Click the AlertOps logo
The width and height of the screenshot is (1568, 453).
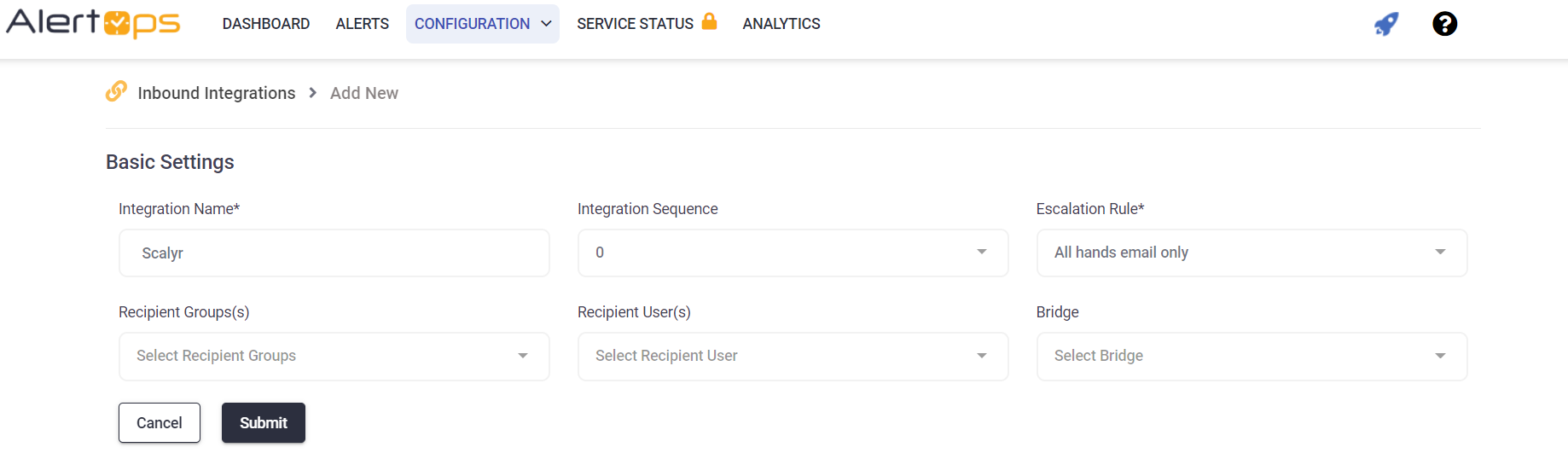(x=93, y=23)
